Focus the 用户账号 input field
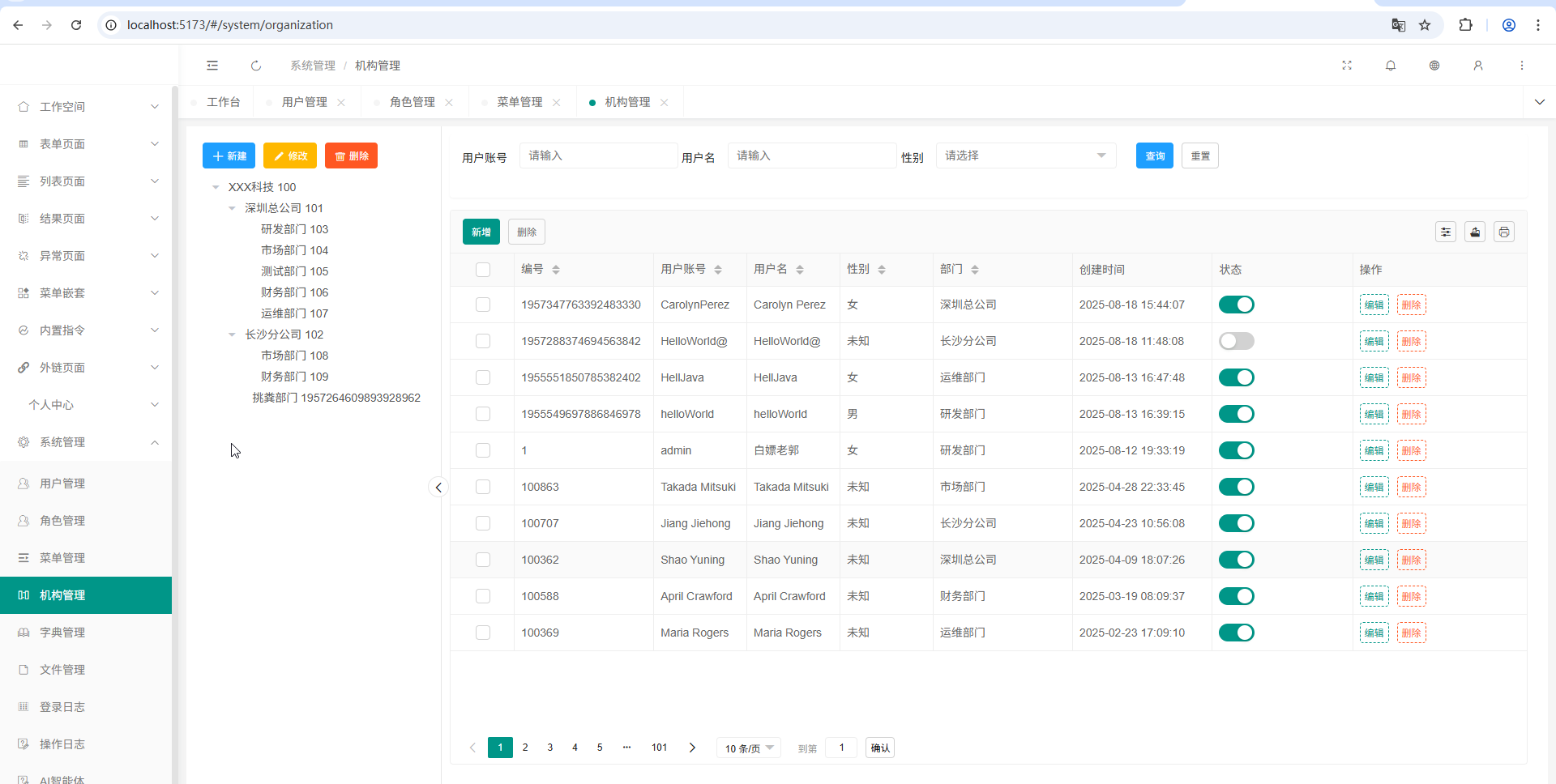 [x=599, y=156]
